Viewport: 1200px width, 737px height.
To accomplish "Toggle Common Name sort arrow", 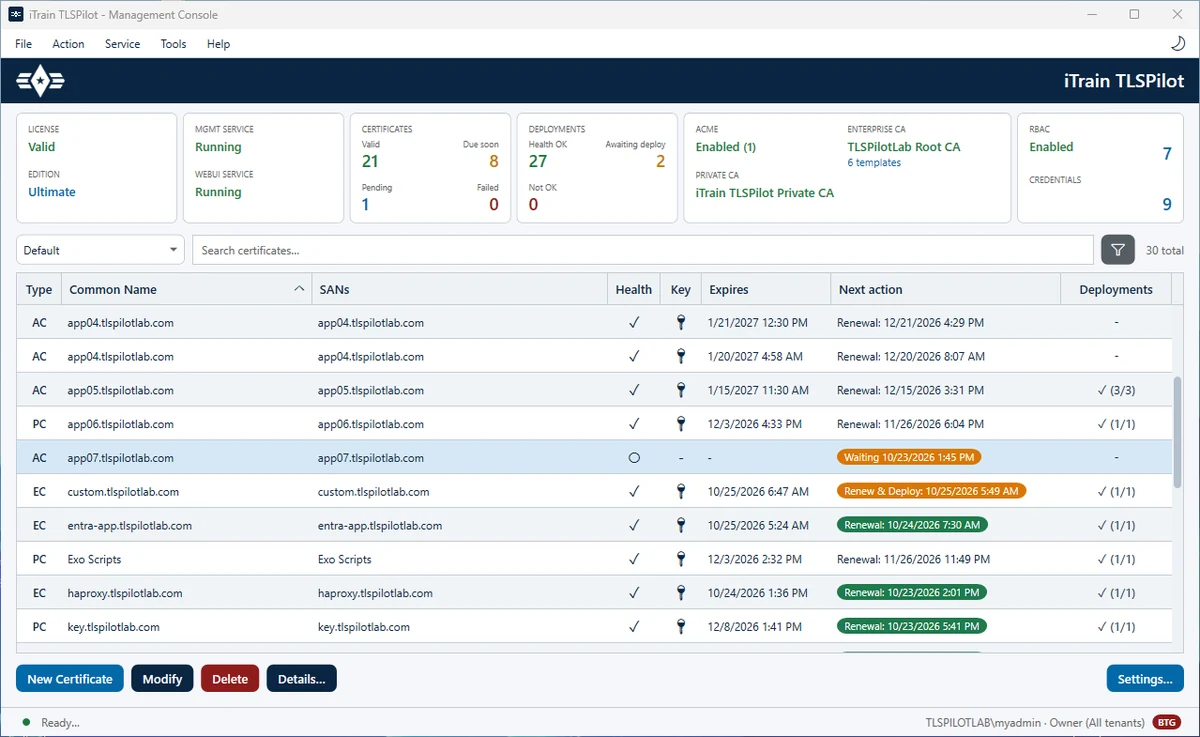I will click(x=299, y=289).
